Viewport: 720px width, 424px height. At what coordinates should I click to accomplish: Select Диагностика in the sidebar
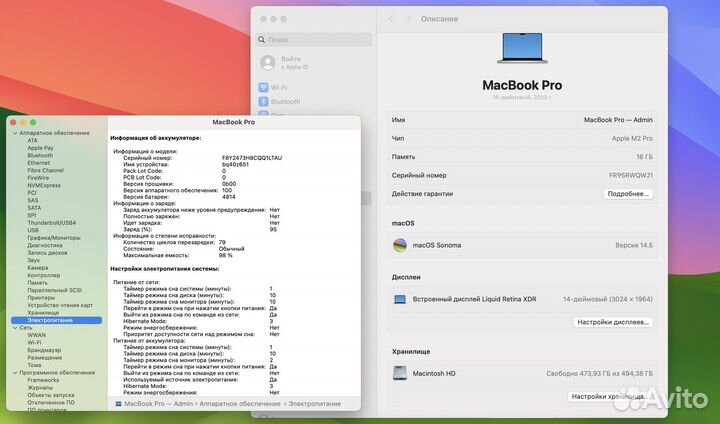click(45, 245)
